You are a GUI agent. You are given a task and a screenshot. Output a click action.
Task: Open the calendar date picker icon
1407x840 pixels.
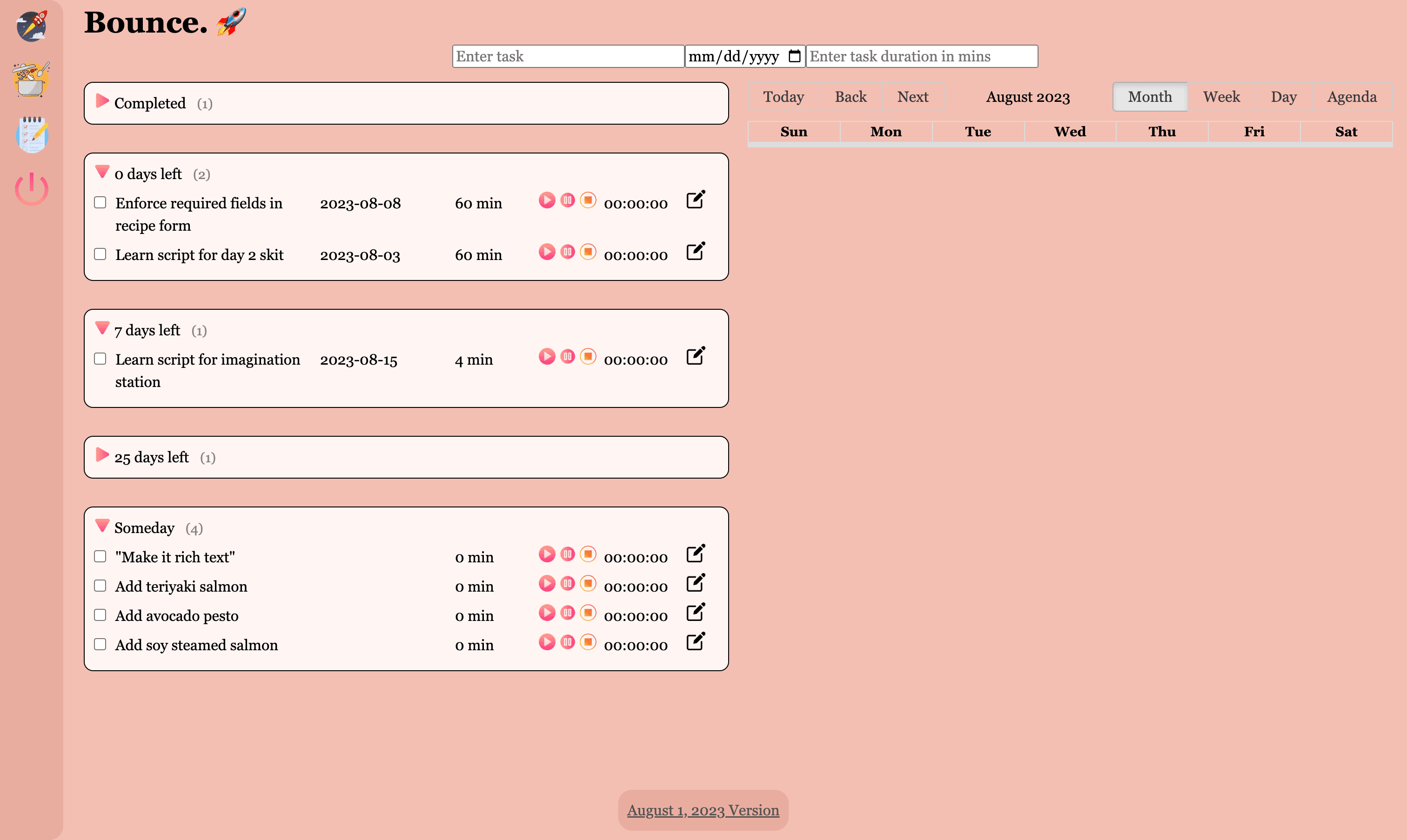(794, 56)
